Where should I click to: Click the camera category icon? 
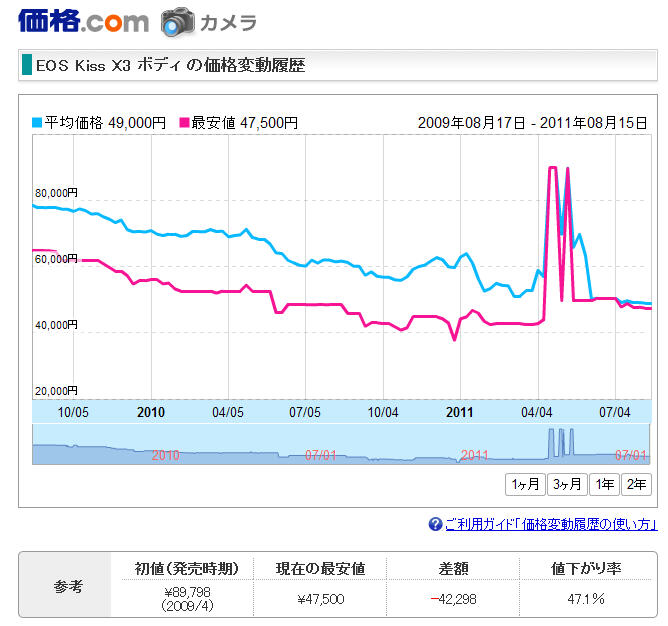pyautogui.click(x=178, y=22)
